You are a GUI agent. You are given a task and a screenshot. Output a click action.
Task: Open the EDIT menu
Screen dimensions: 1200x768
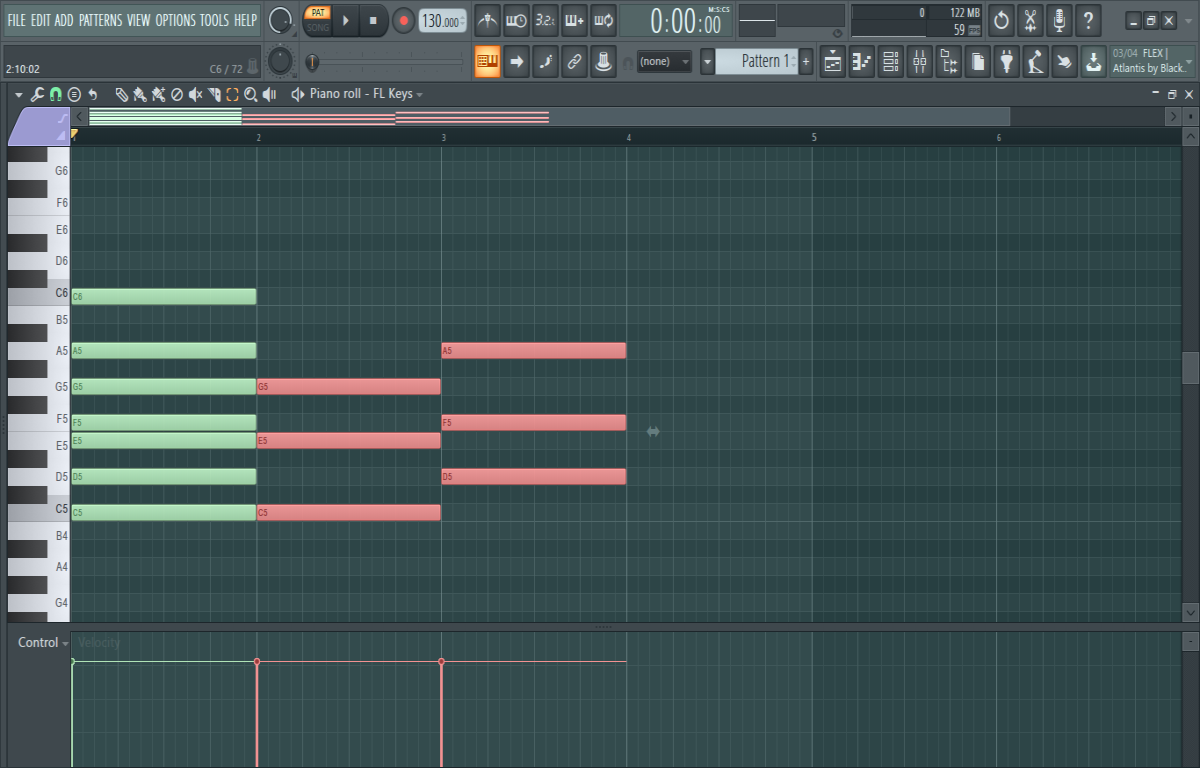[x=40, y=20]
